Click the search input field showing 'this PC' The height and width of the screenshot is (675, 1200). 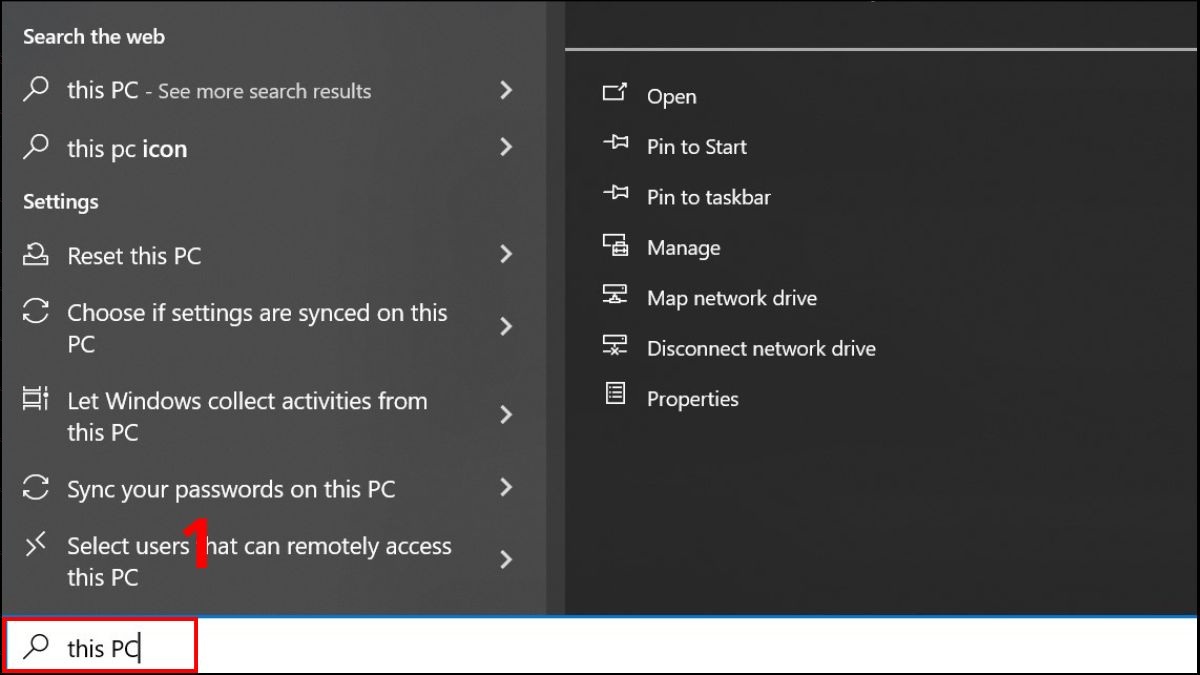pyautogui.click(x=104, y=646)
